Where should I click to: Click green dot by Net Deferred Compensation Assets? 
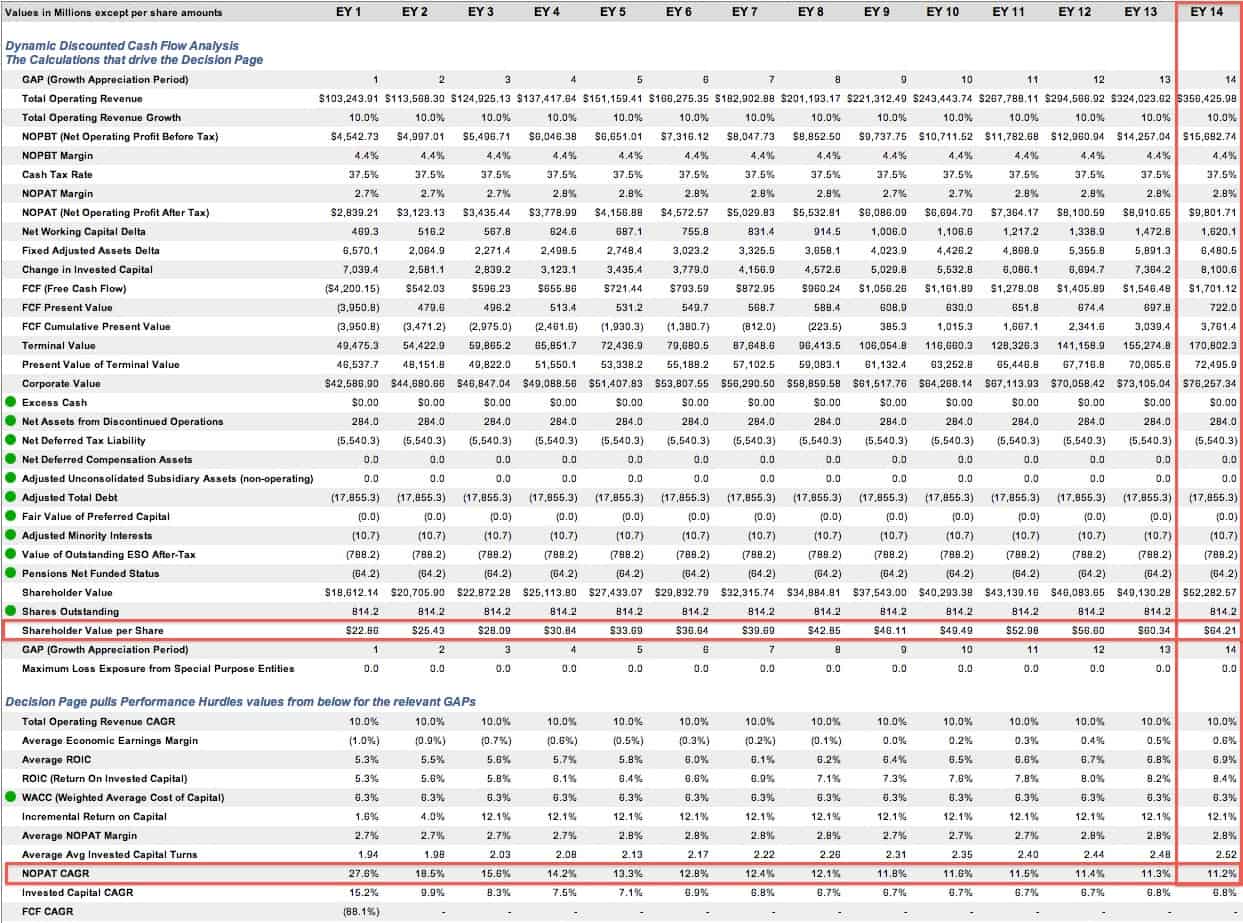(10, 459)
